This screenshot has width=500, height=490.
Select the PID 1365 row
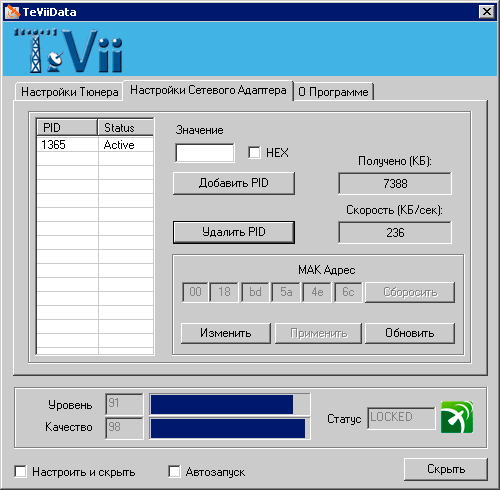(x=95, y=145)
